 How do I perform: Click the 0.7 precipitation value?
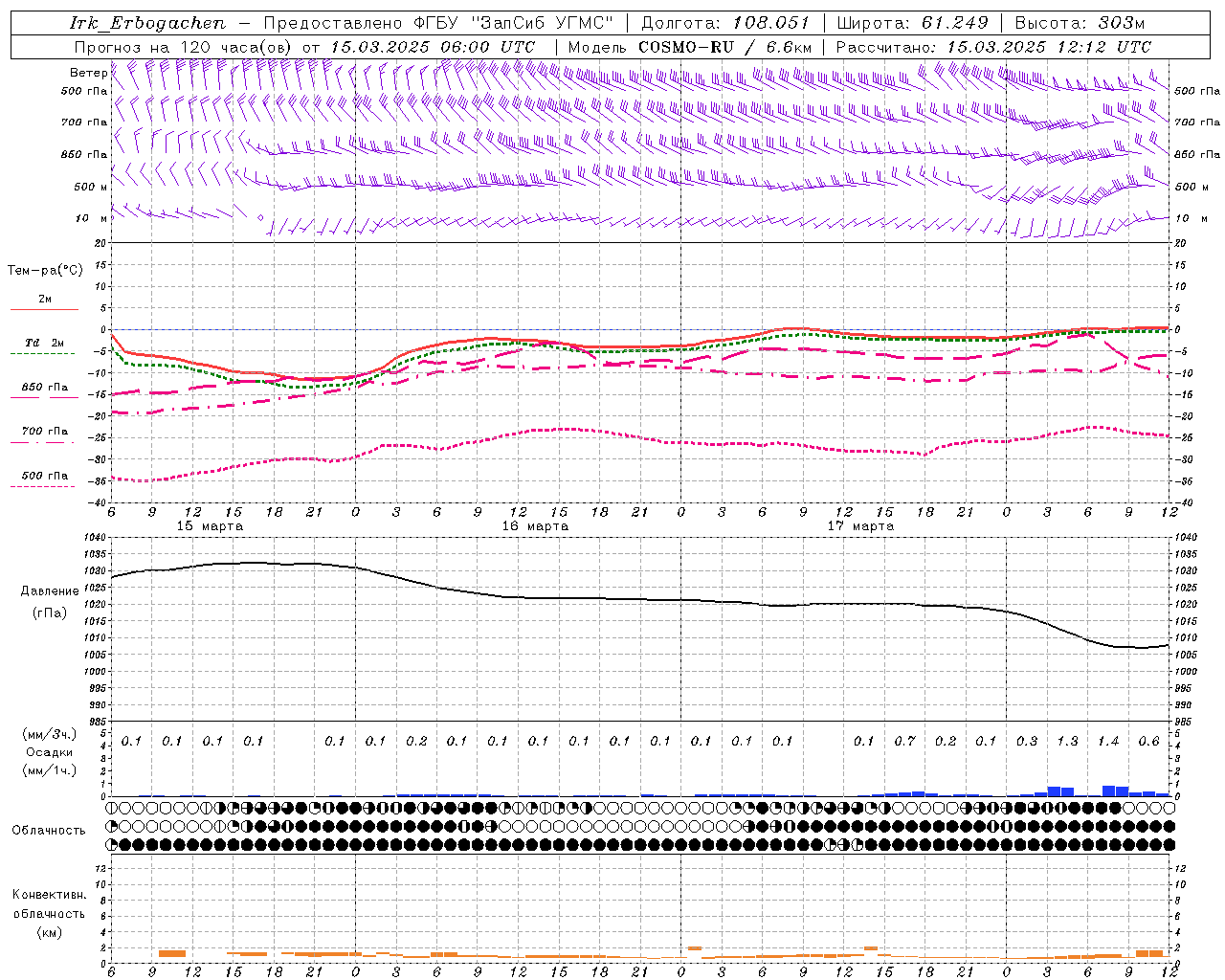point(904,741)
